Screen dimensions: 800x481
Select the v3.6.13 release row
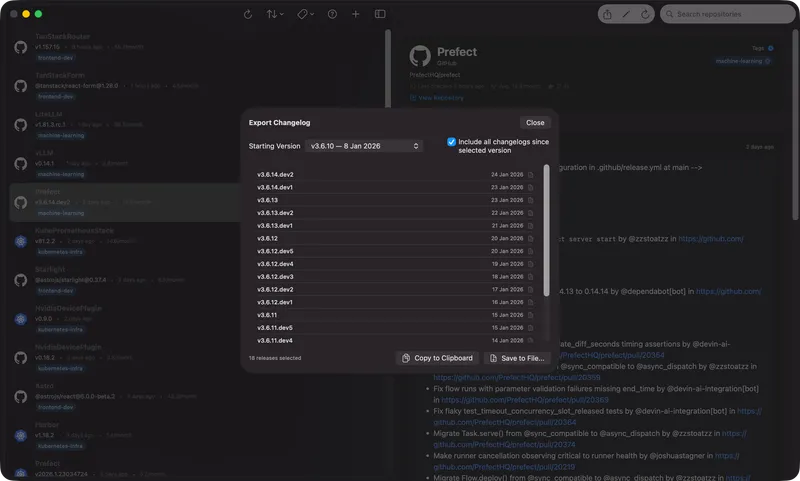pyautogui.click(x=395, y=200)
